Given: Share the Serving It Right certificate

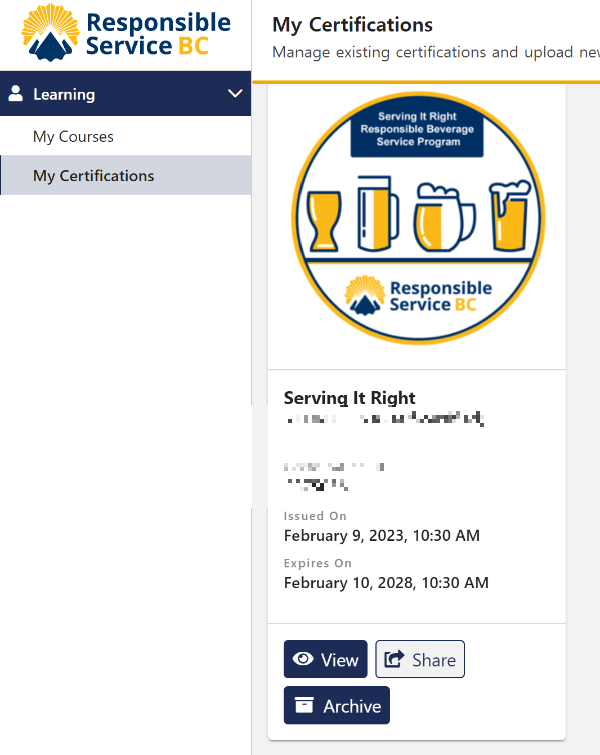Looking at the screenshot, I should point(420,659).
